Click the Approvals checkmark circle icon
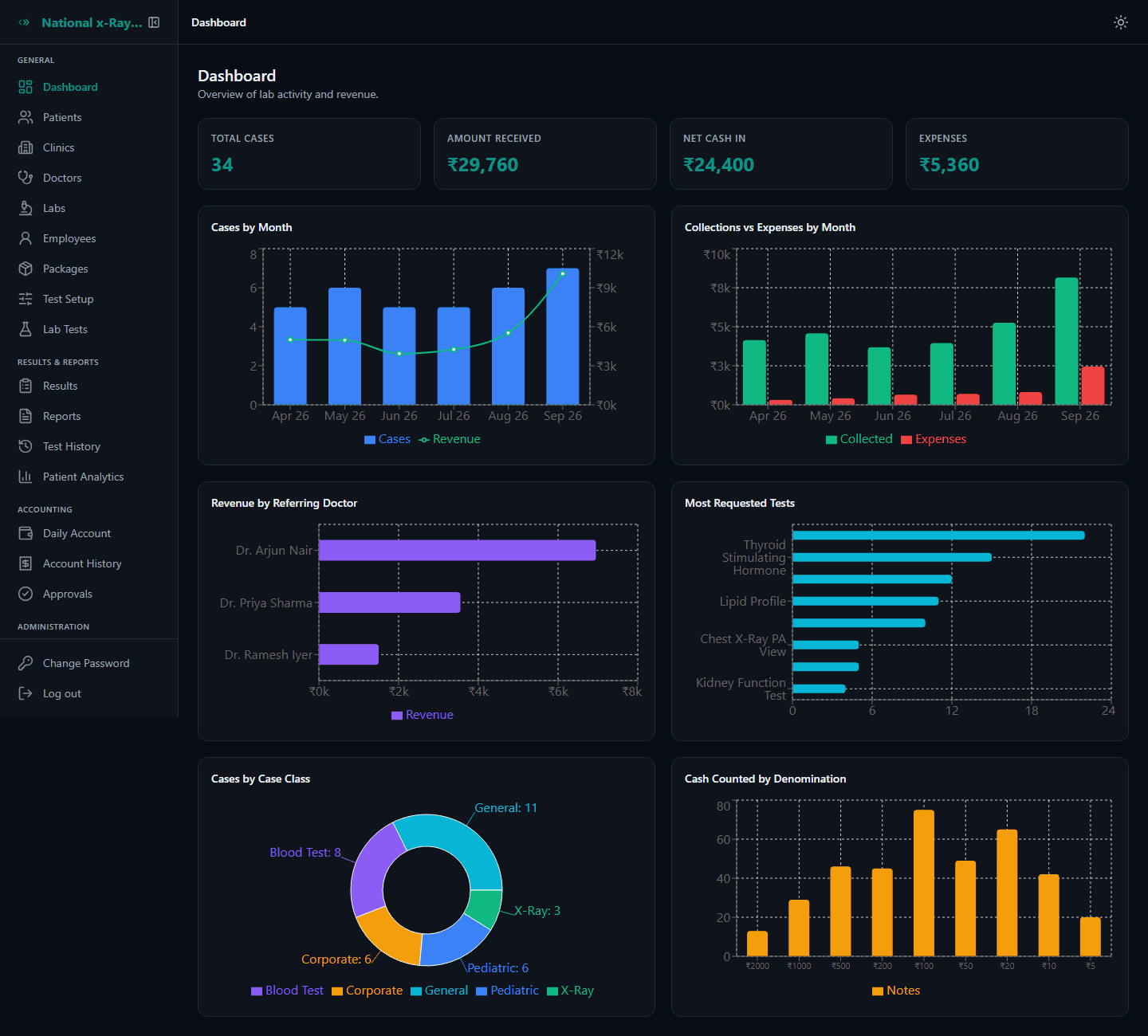This screenshot has width=1148, height=1036. 26,594
